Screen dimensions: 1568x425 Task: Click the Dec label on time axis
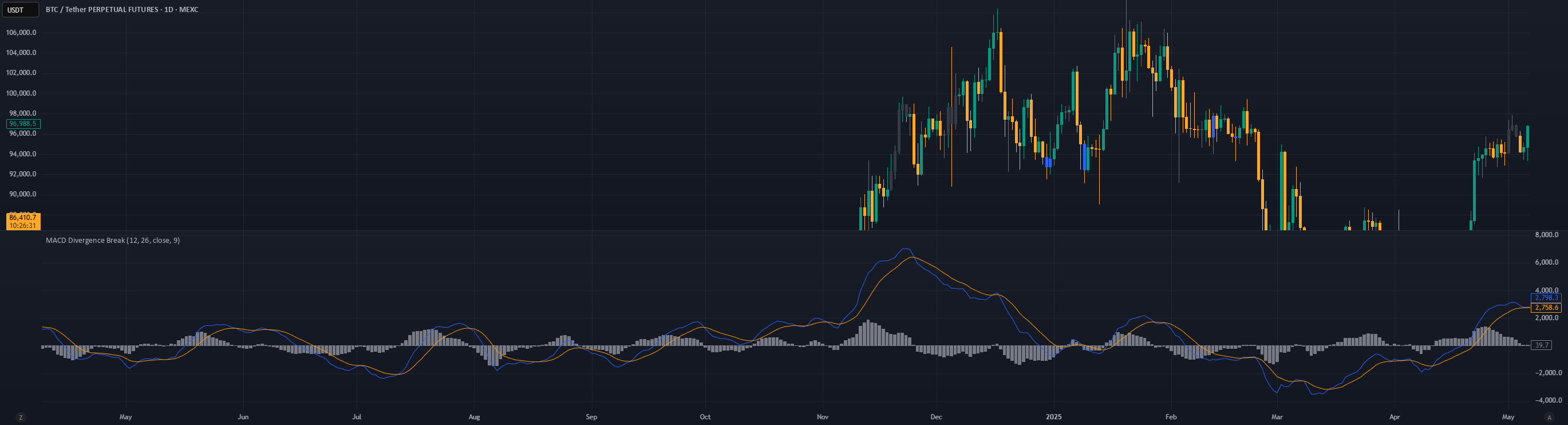point(936,417)
